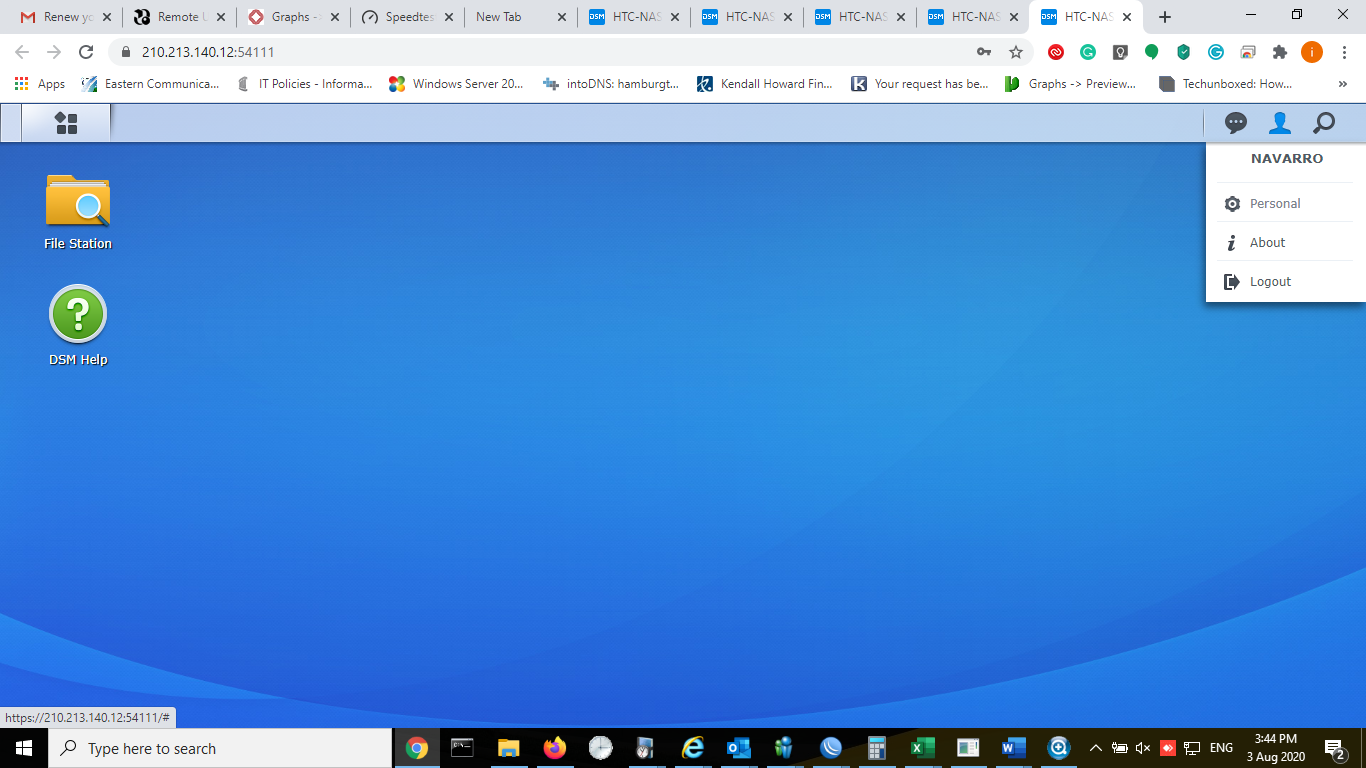This screenshot has width=1366, height=768.
Task: Switch to the New Tab tab
Action: pos(519,17)
